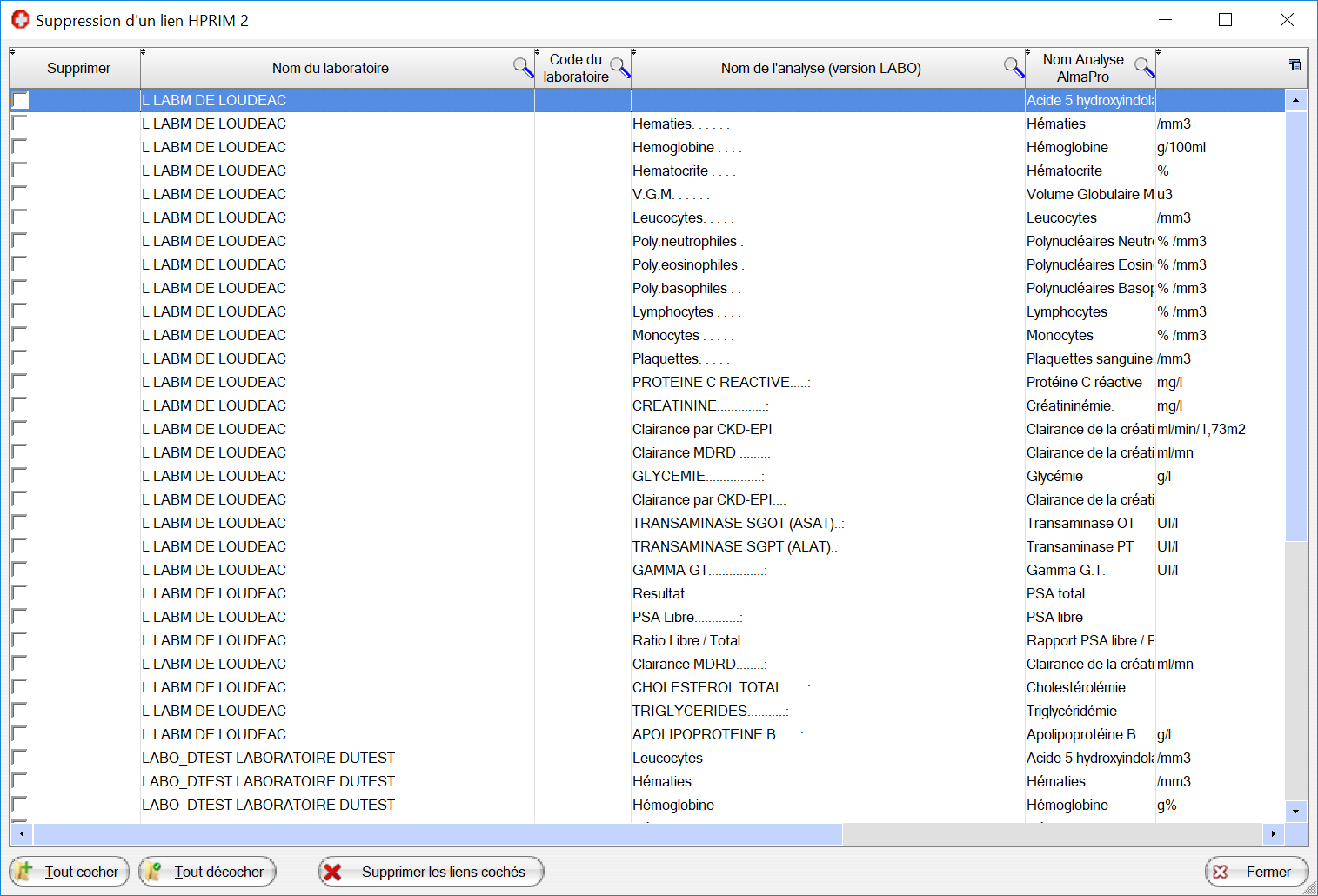1318x896 pixels.
Task: Click horizontal scrollbar right arrow
Action: (1274, 834)
